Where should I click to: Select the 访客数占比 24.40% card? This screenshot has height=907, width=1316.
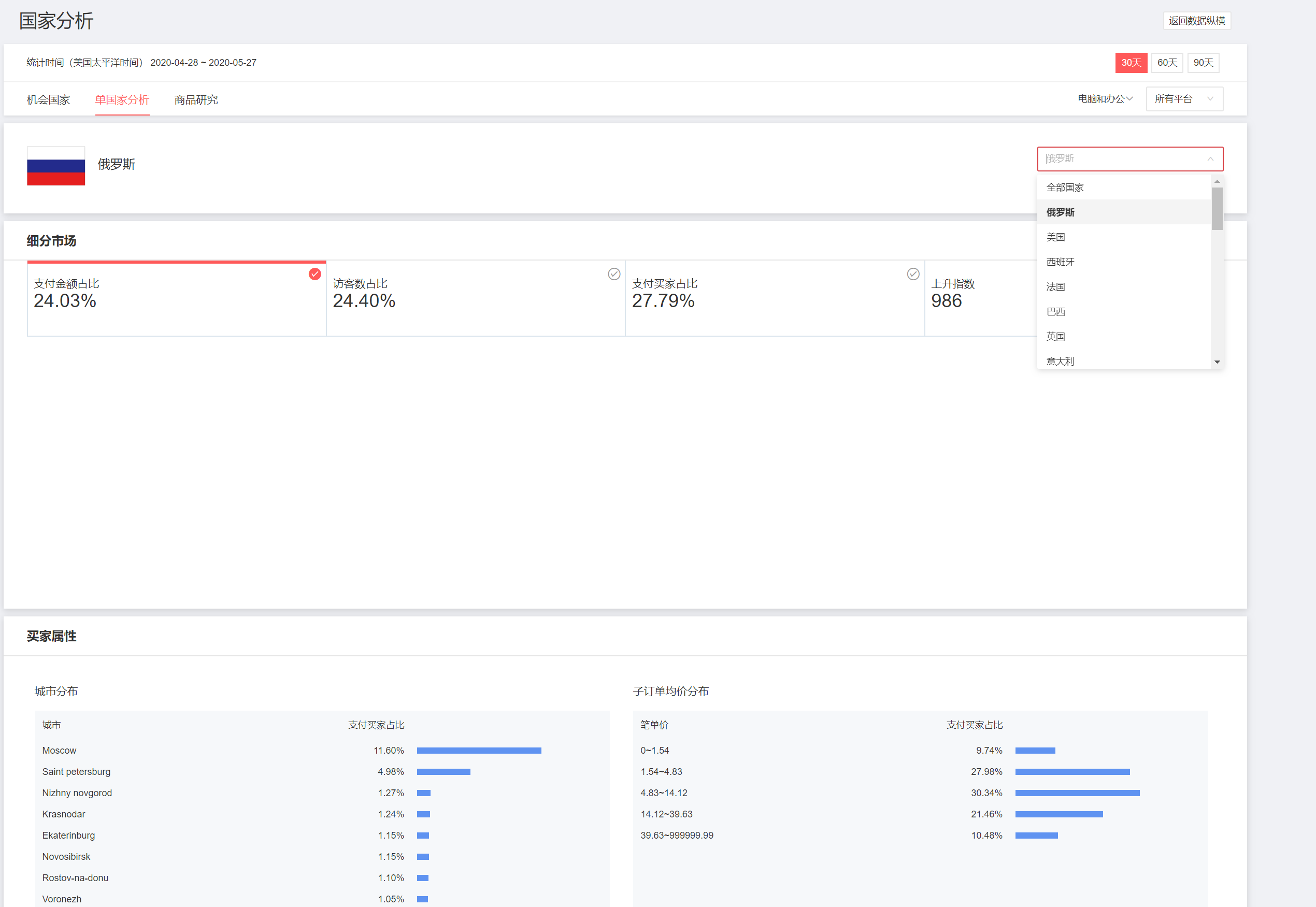(x=476, y=298)
